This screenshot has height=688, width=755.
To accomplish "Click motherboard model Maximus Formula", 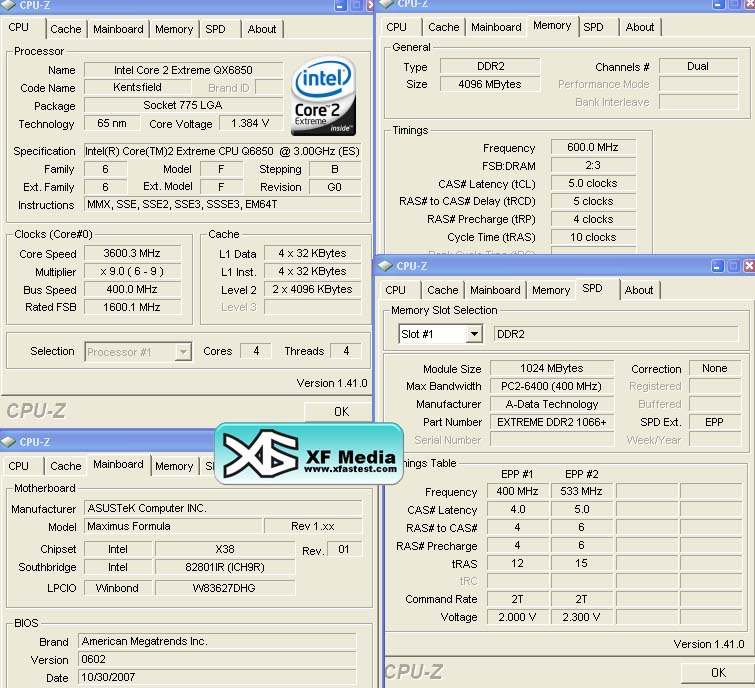I will (173, 526).
